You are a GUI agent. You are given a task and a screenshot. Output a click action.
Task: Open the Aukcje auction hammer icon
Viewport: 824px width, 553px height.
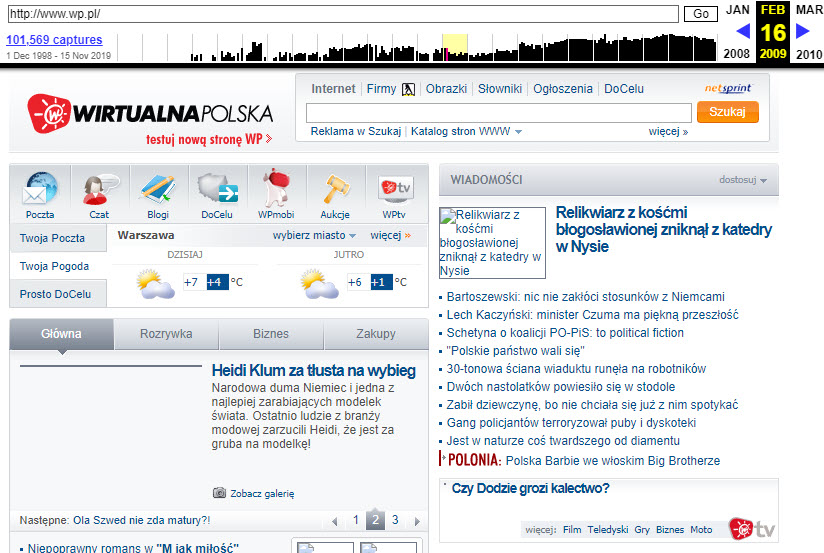pos(335,189)
